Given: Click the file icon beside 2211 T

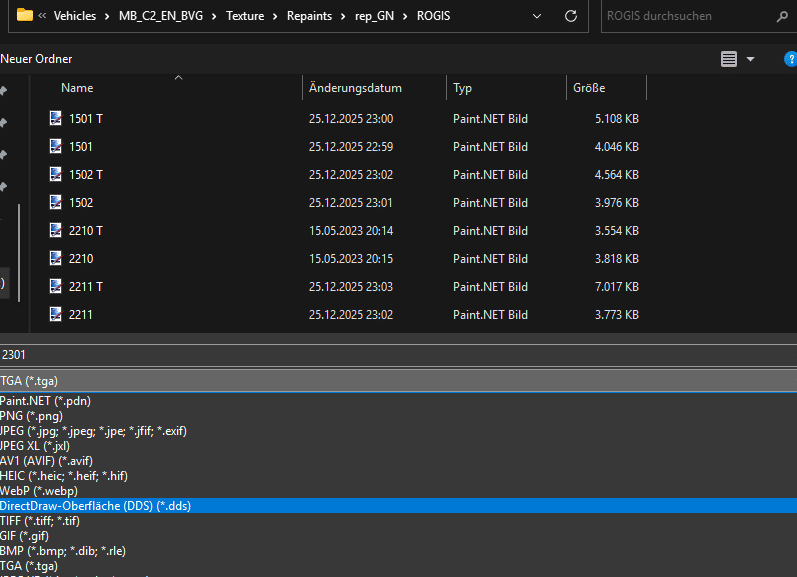Looking at the screenshot, I should pos(56,286).
